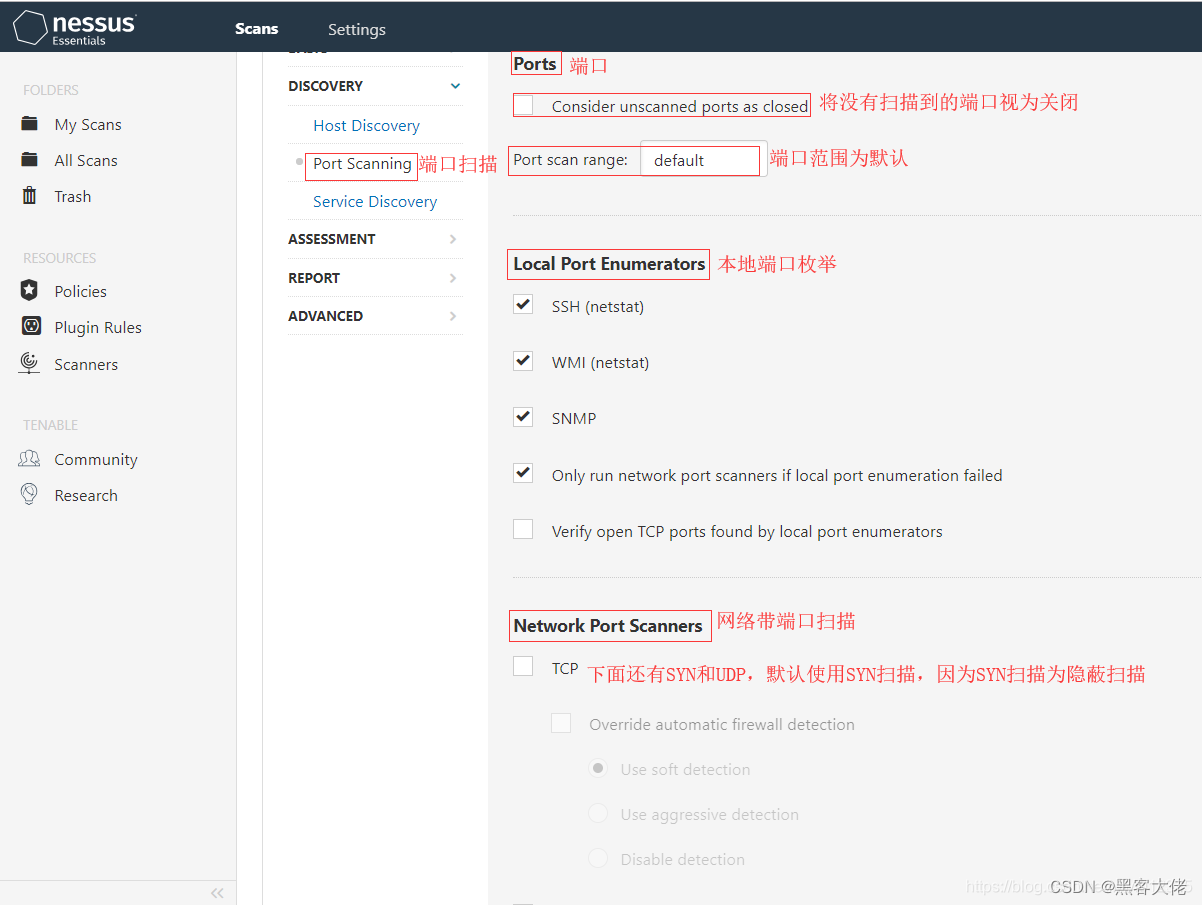
Task: Click the Trash bin icon
Action: coord(30,196)
